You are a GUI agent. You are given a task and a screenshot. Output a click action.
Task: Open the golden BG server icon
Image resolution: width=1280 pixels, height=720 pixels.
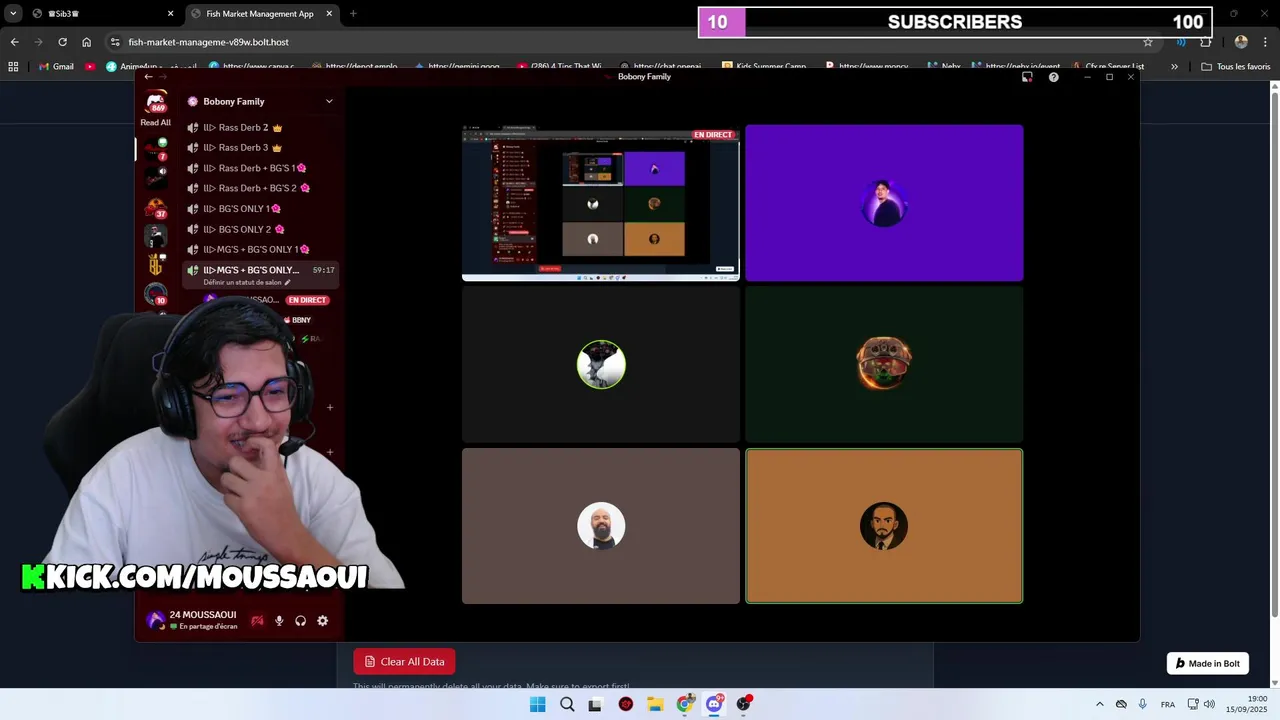(x=156, y=265)
